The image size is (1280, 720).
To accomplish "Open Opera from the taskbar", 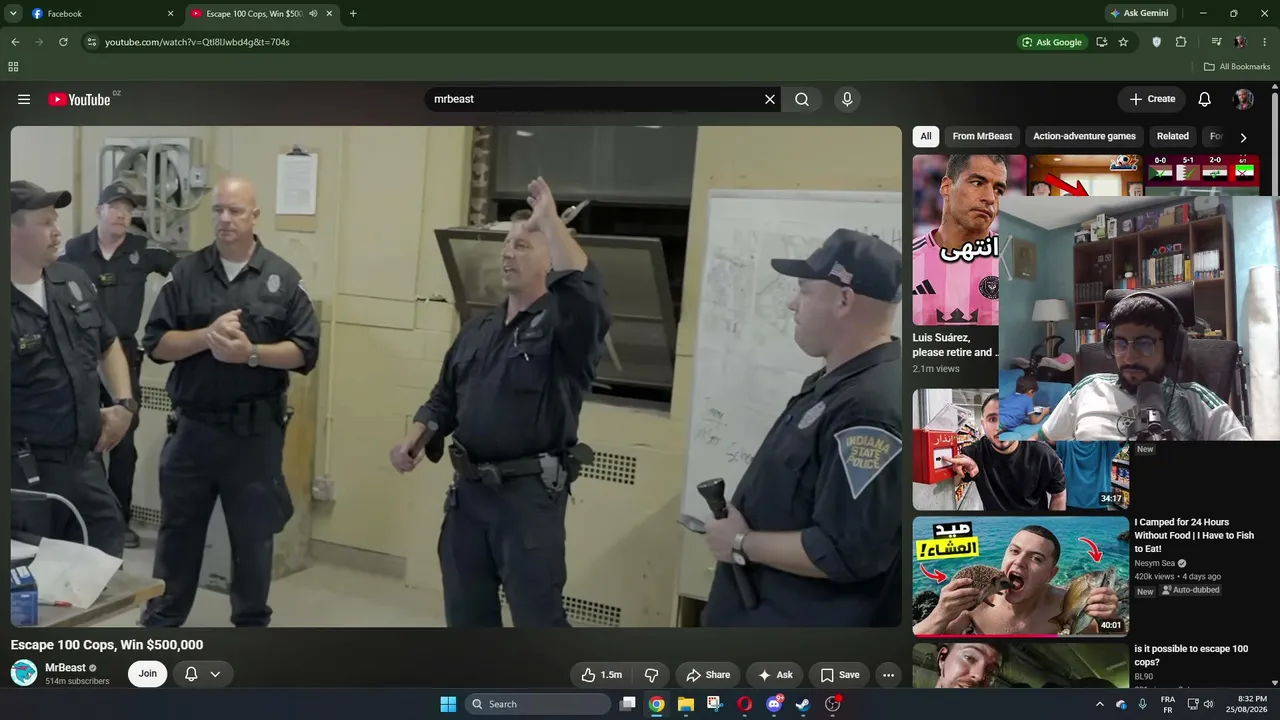I will pos(744,704).
